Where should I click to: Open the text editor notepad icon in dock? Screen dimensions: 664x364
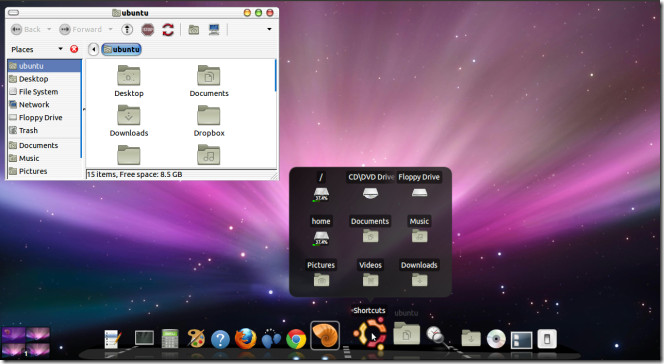[x=112, y=339]
